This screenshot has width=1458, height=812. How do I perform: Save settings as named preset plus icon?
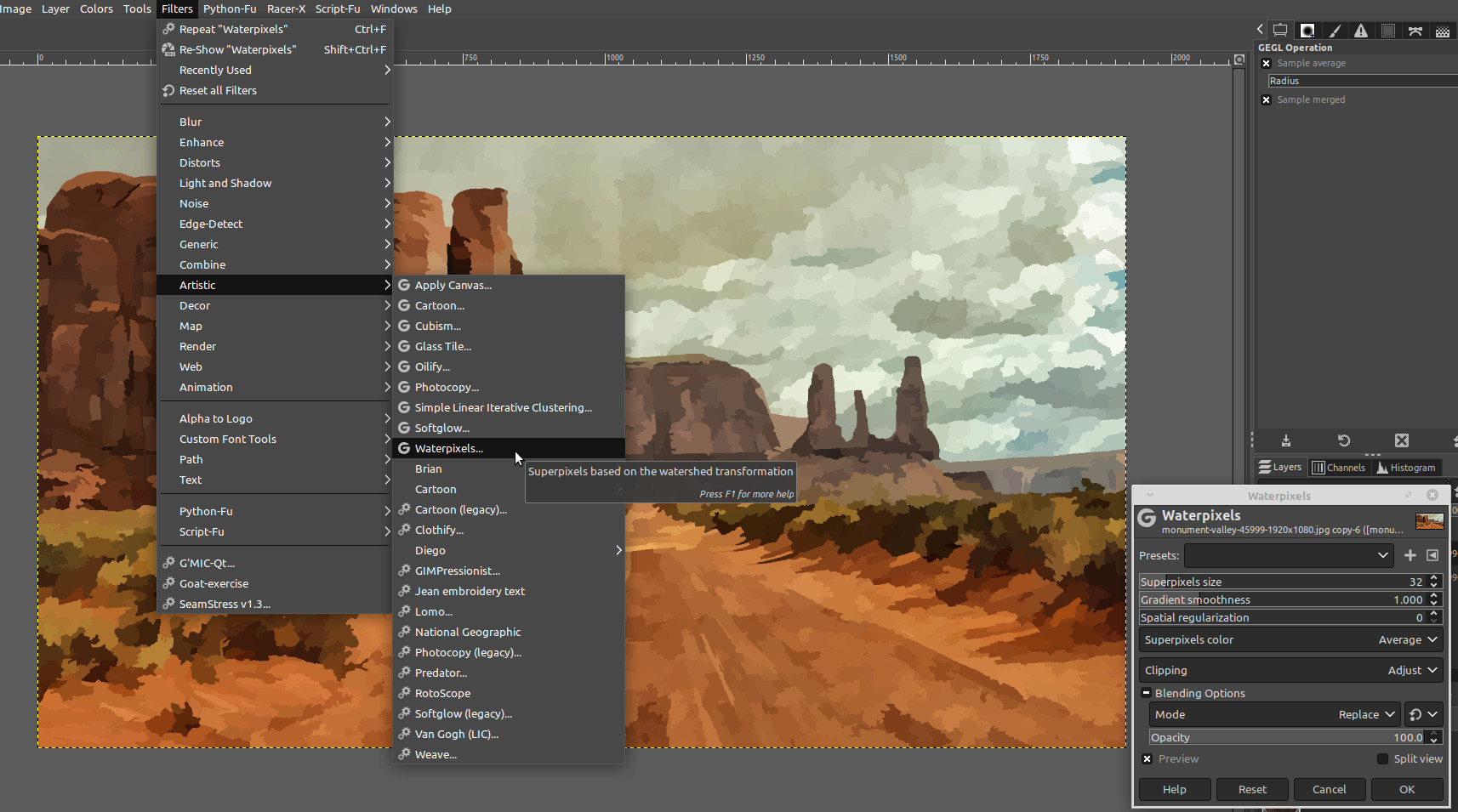pos(1410,555)
